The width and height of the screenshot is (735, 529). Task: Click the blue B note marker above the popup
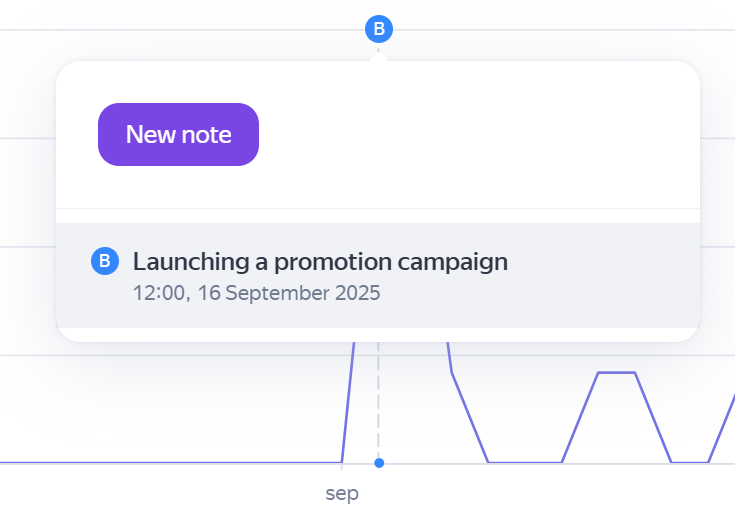tap(378, 30)
